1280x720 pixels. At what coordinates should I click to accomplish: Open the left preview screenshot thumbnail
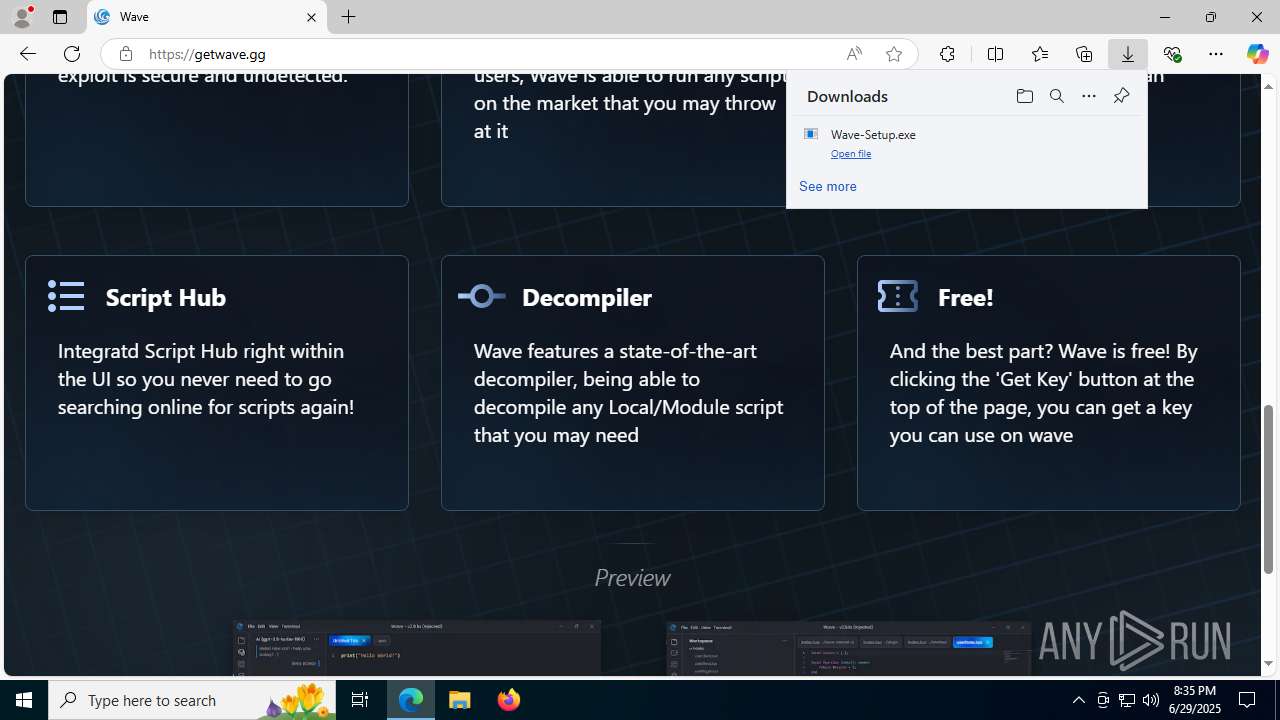coord(417,648)
